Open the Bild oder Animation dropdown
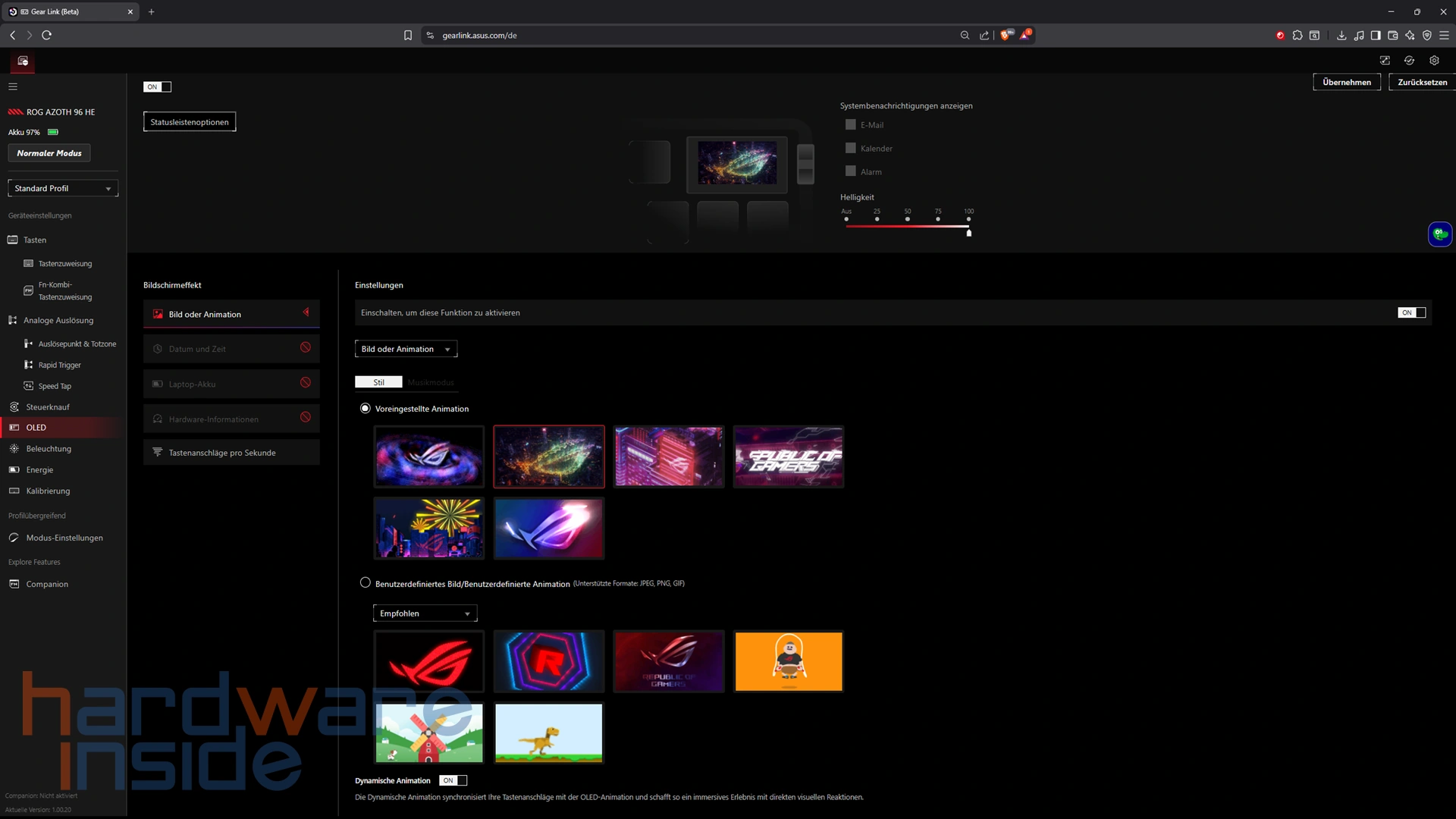Viewport: 1456px width, 819px height. coord(406,349)
